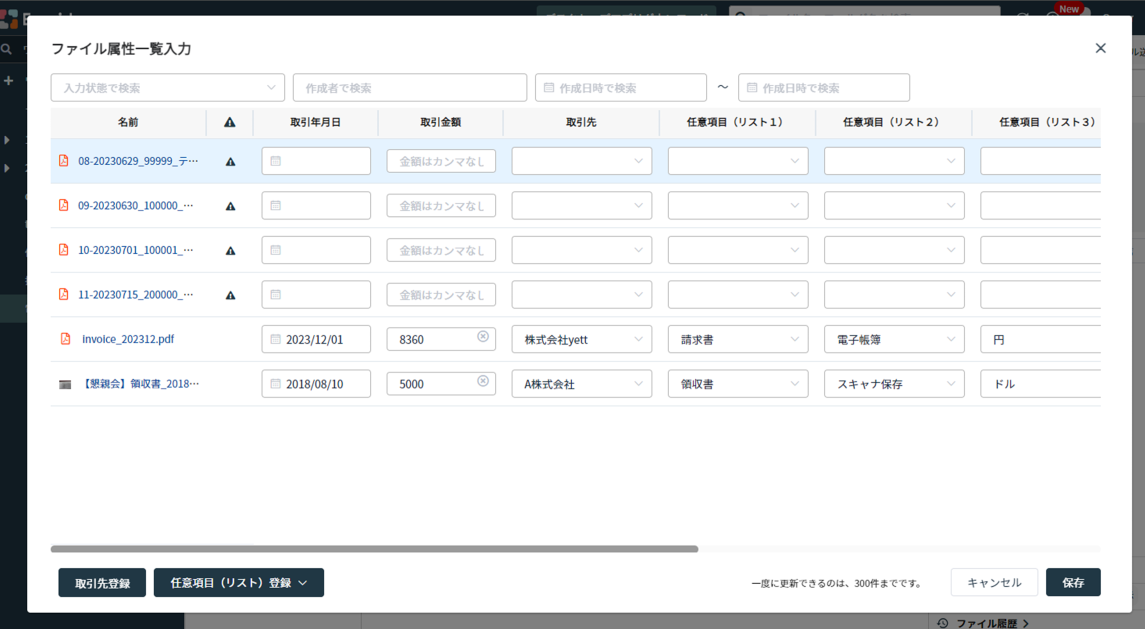Viewport: 1145px width, 629px height.
Task: Expand the 請求書 list dropdown
Action: tap(737, 340)
